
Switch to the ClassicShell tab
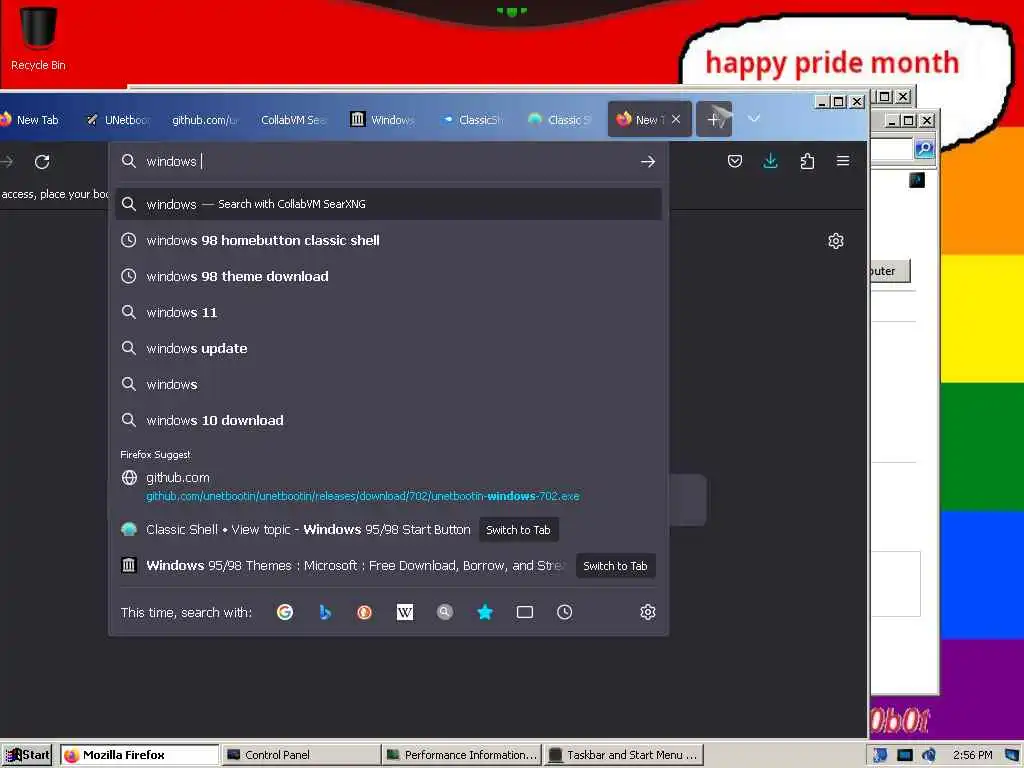(x=472, y=120)
